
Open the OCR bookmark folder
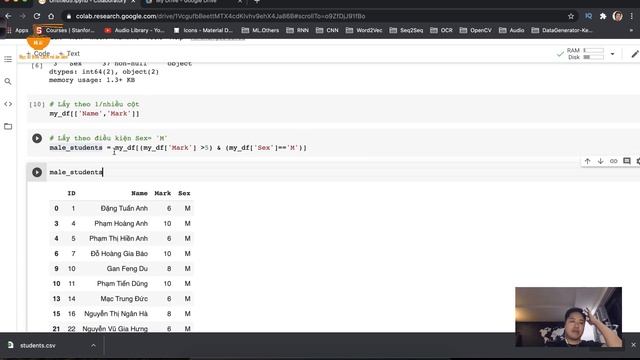click(x=442, y=30)
